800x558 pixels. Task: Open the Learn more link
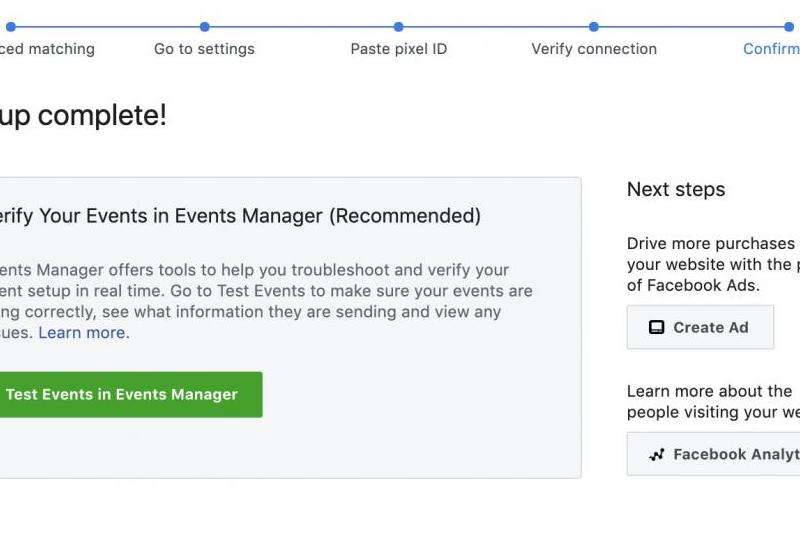(82, 333)
